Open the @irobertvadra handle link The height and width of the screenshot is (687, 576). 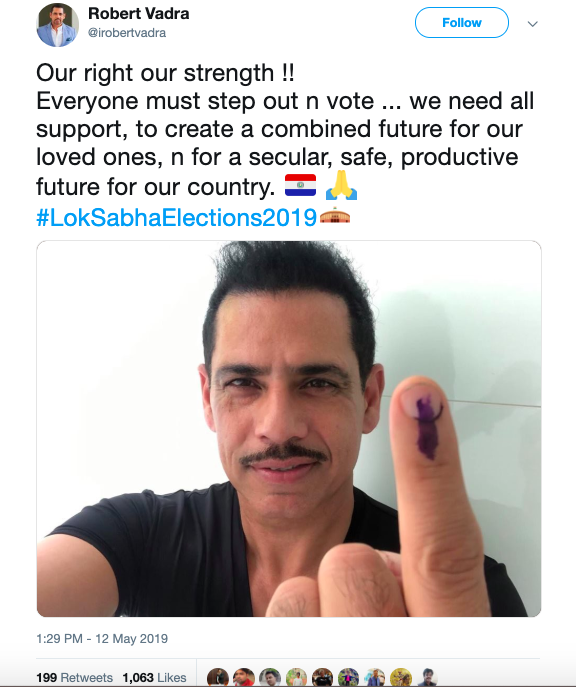pyautogui.click(x=127, y=33)
